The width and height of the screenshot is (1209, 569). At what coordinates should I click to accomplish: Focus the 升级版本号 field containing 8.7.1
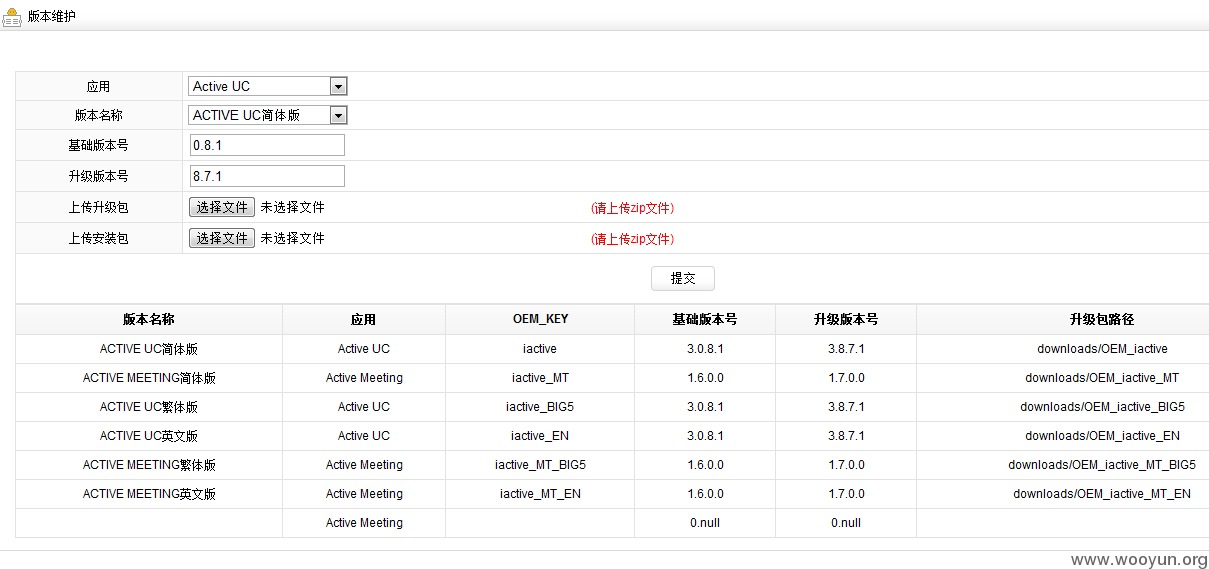click(267, 176)
